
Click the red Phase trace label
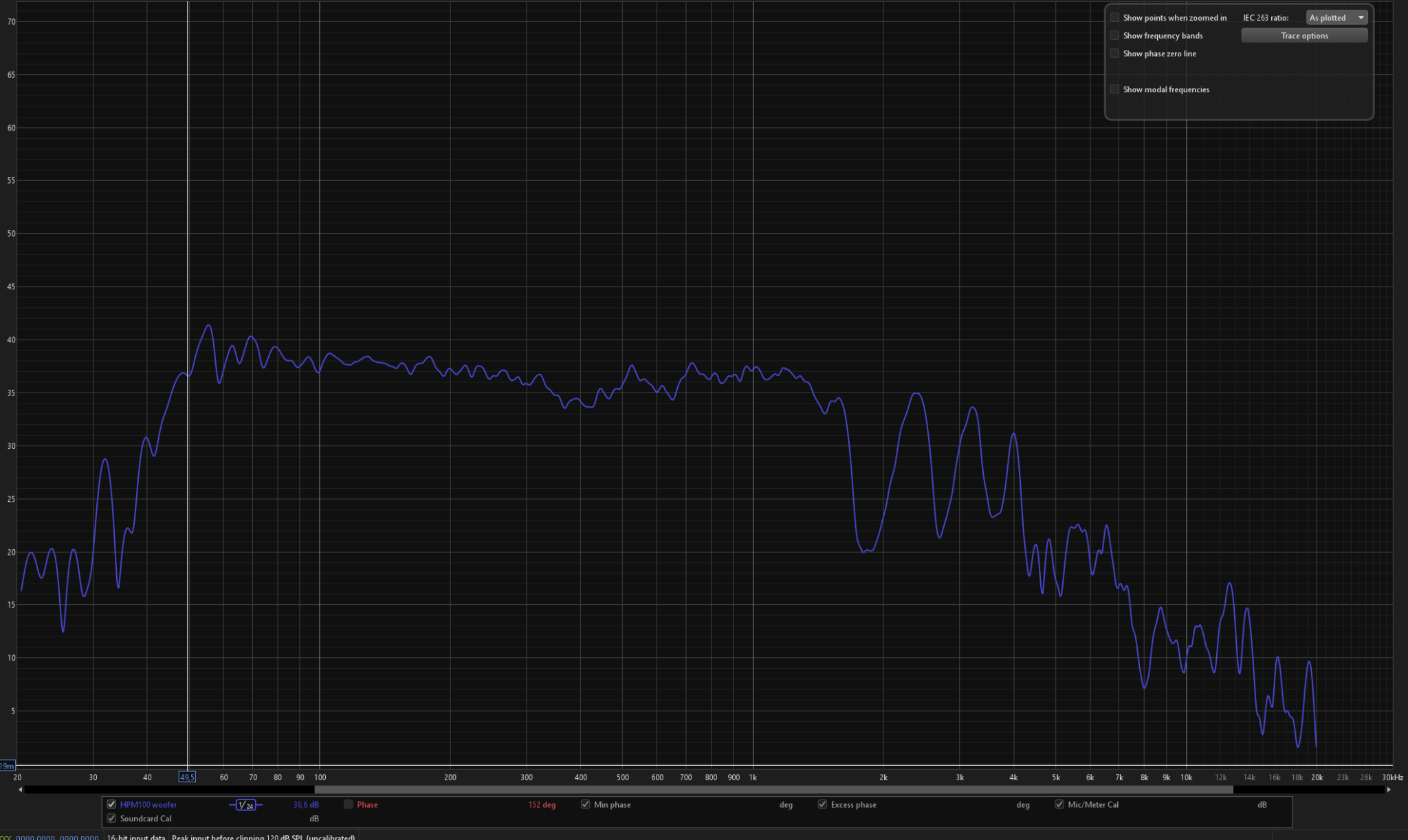[367, 804]
